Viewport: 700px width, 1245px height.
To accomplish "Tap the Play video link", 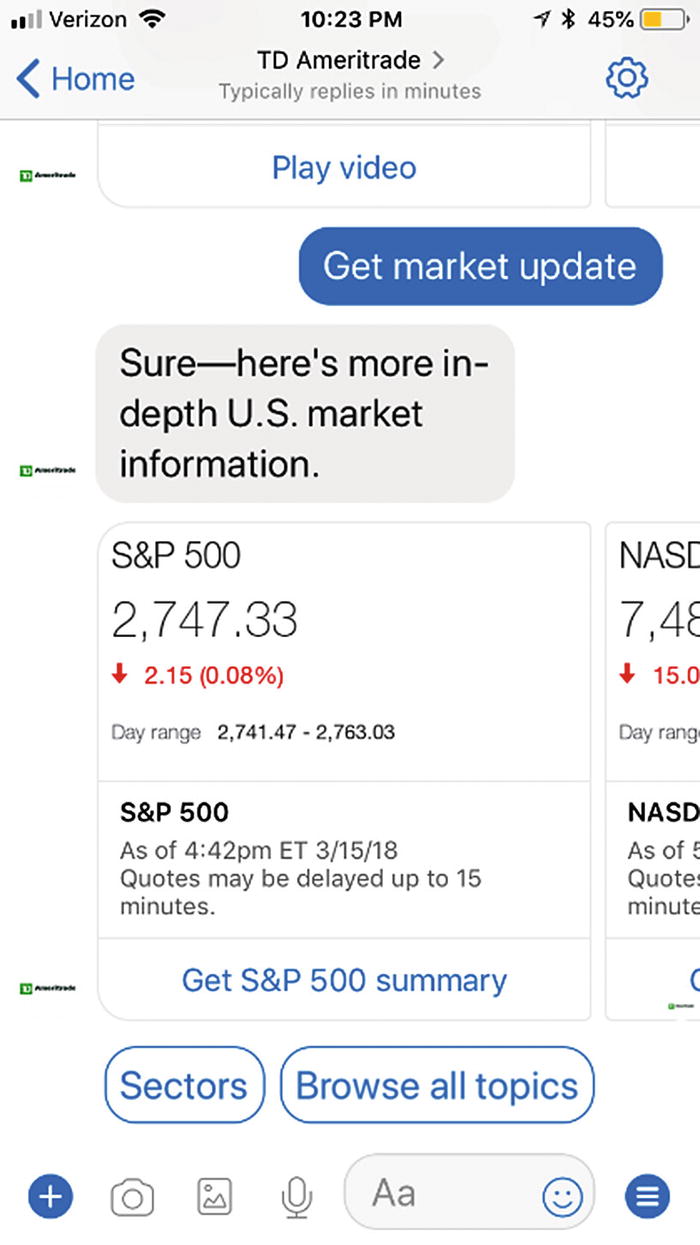I will [x=344, y=168].
